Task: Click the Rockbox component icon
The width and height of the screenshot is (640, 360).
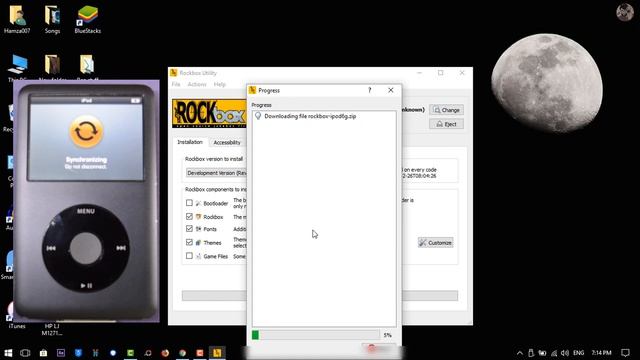Action: click(x=198, y=217)
